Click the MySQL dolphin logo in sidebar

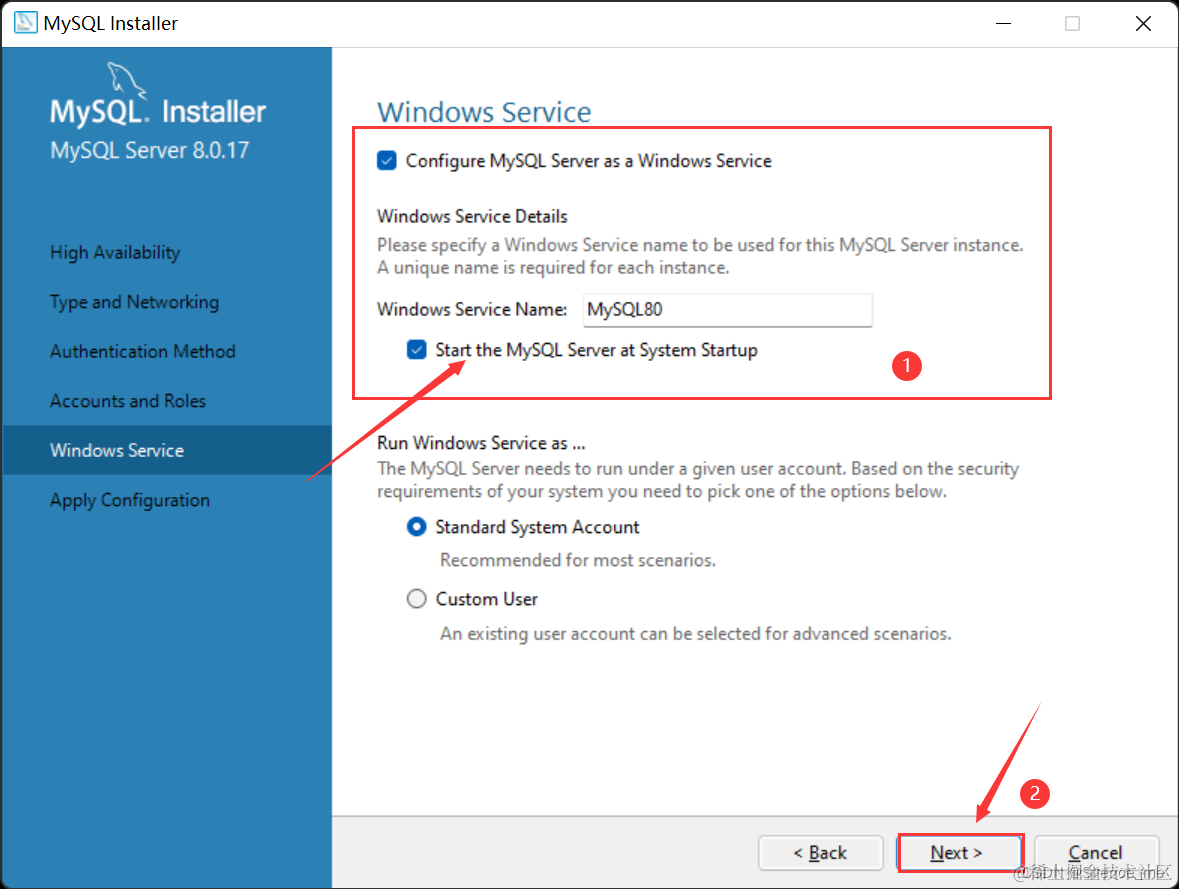point(125,80)
